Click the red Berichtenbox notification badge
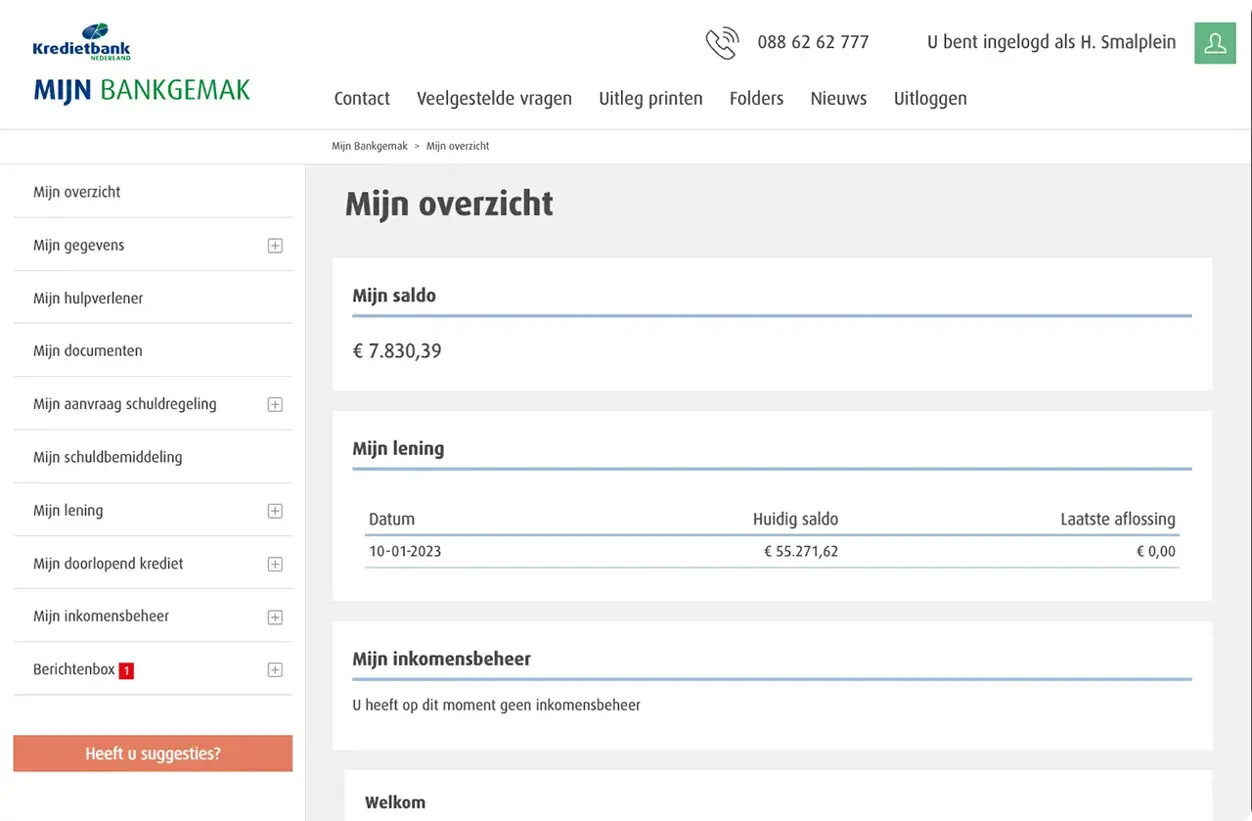This screenshot has width=1252, height=821. (126, 671)
